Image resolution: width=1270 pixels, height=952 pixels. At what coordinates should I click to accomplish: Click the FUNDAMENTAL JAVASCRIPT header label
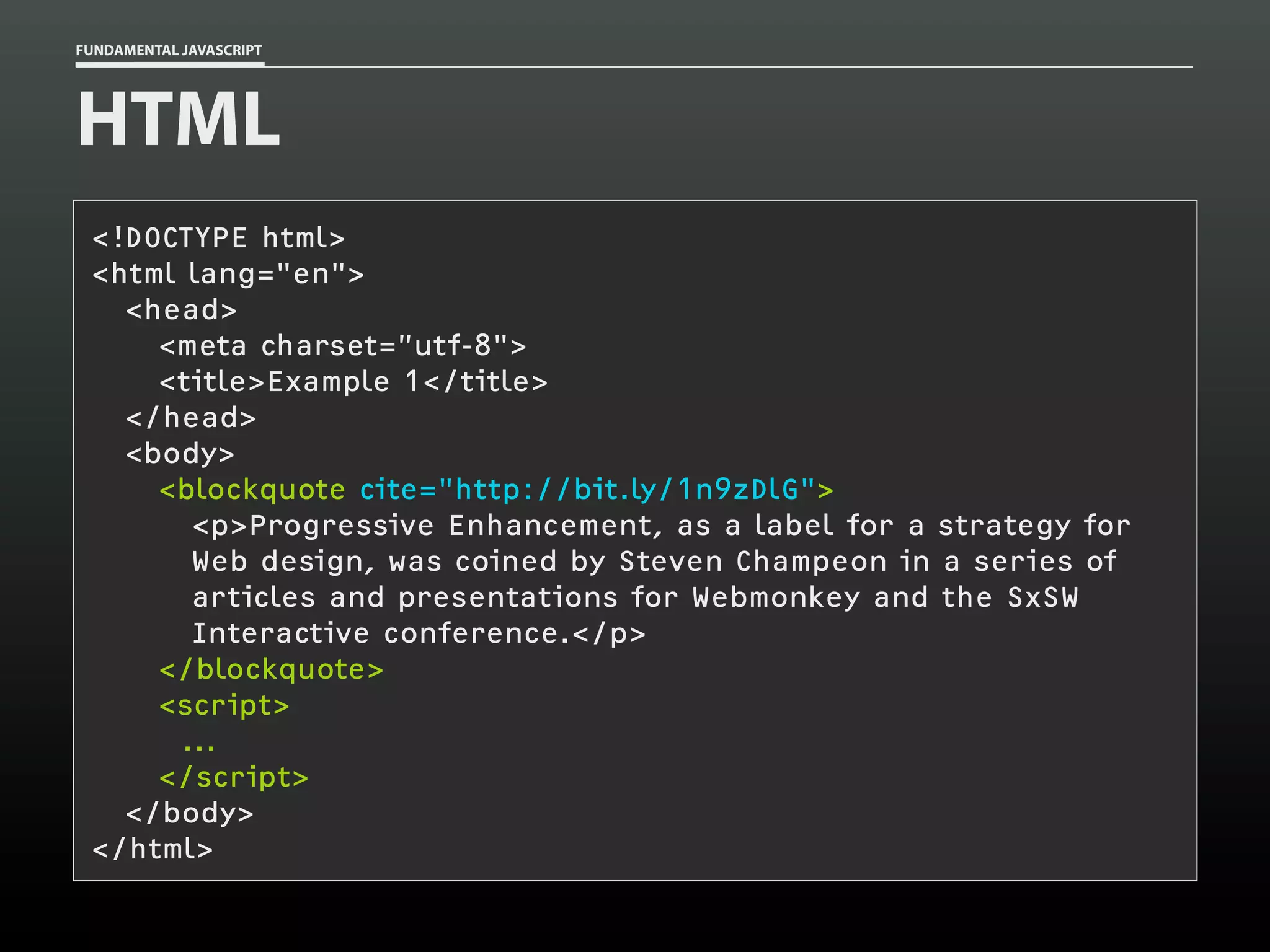coord(169,50)
